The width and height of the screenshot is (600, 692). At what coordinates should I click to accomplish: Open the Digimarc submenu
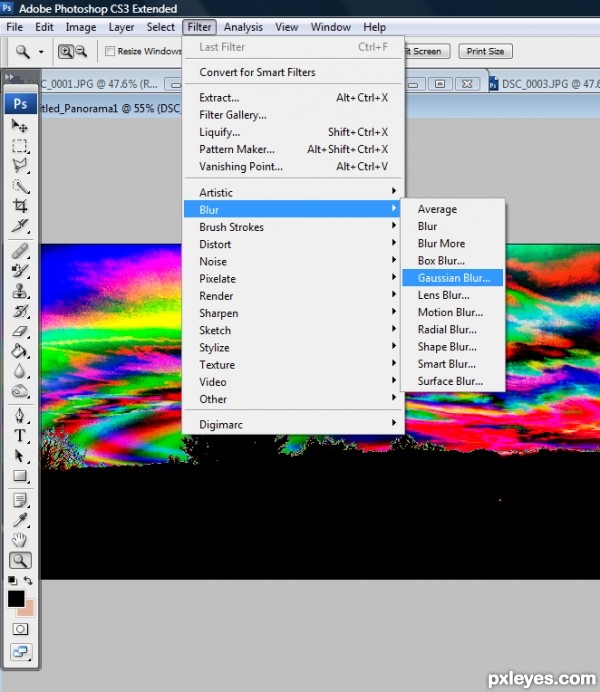[x=293, y=425]
